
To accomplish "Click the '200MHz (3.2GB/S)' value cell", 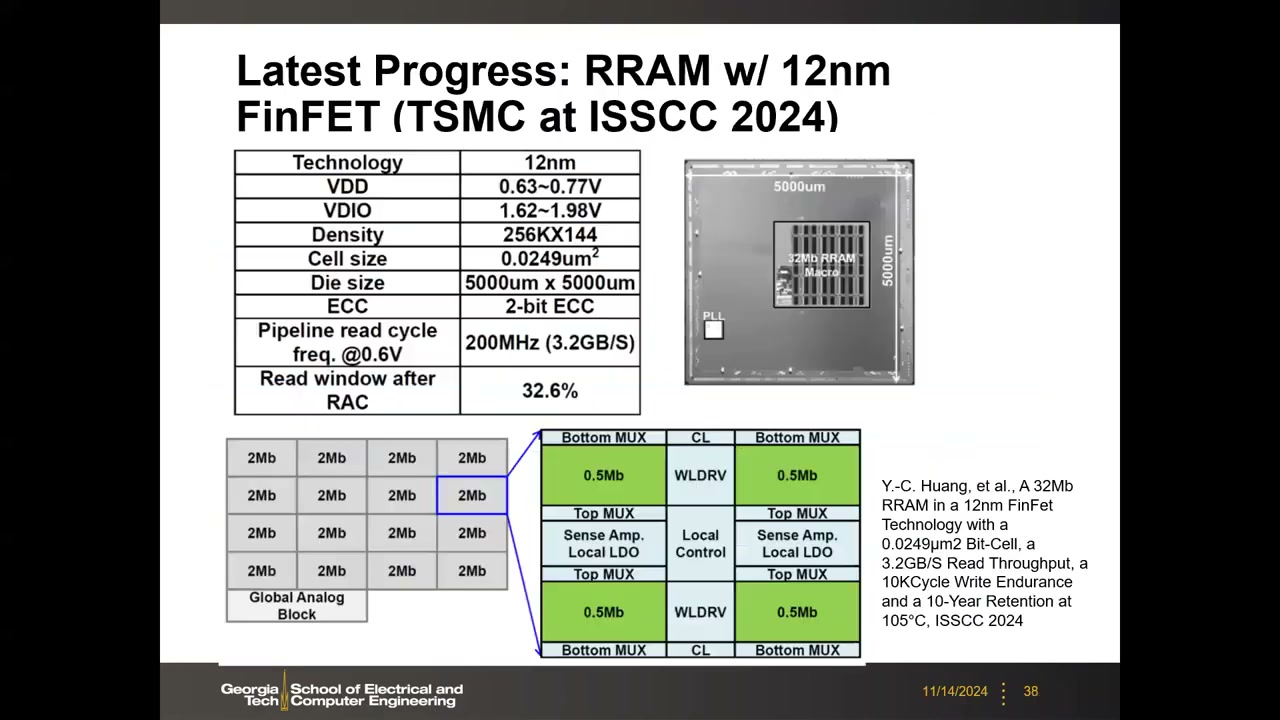I will click(550, 343).
